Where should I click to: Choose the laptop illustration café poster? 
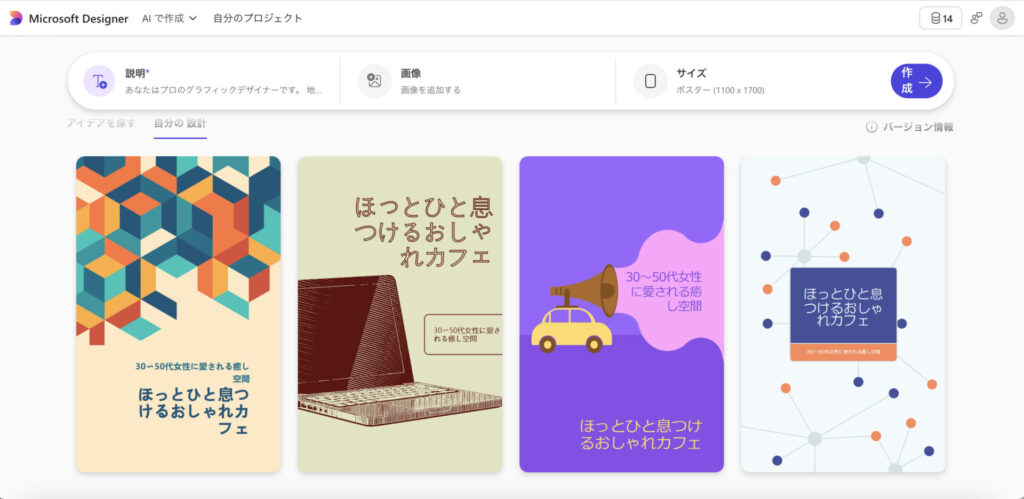click(x=400, y=313)
